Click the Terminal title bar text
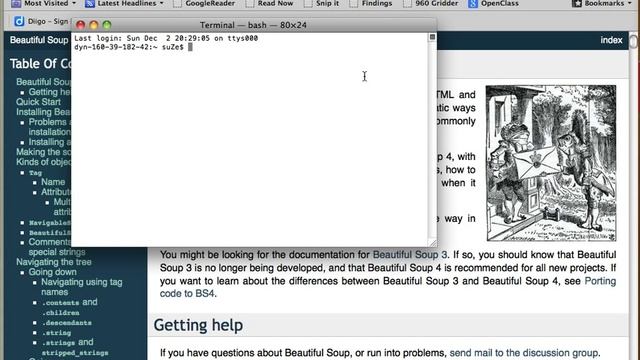 coord(253,25)
